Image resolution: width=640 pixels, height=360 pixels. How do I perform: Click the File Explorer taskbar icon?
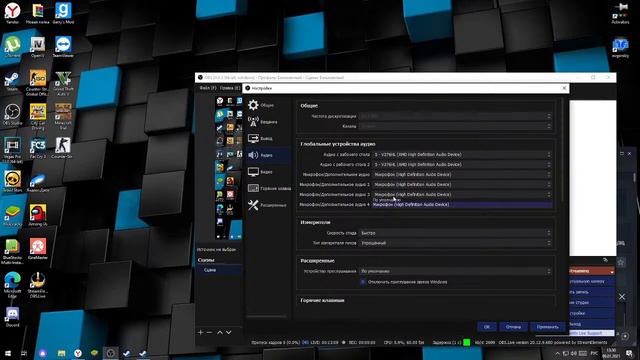tap(62, 353)
